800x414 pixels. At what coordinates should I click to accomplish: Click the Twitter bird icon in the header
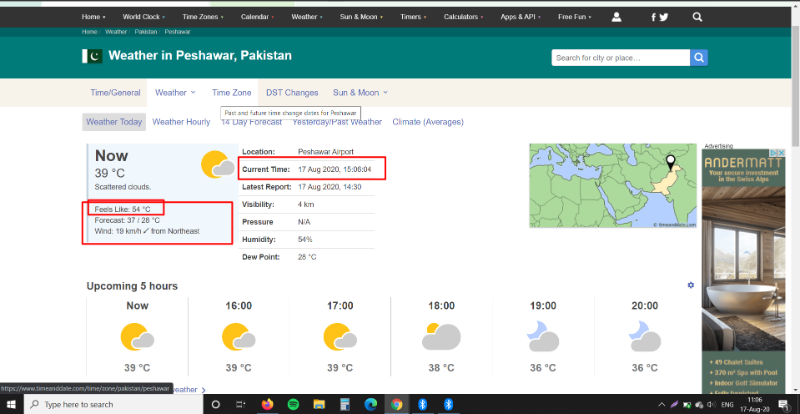(x=664, y=17)
